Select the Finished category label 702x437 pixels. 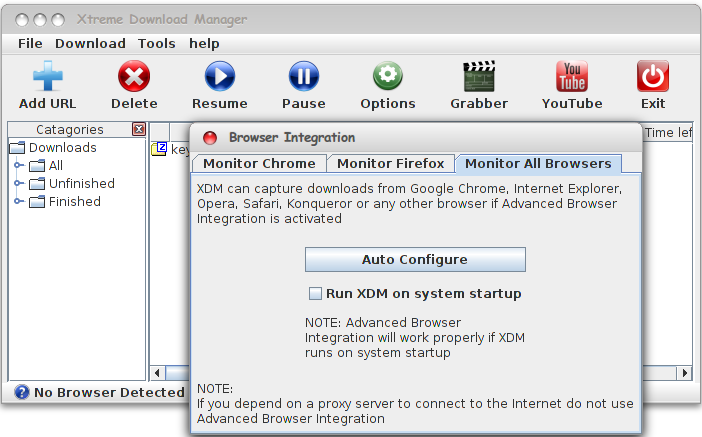75,202
